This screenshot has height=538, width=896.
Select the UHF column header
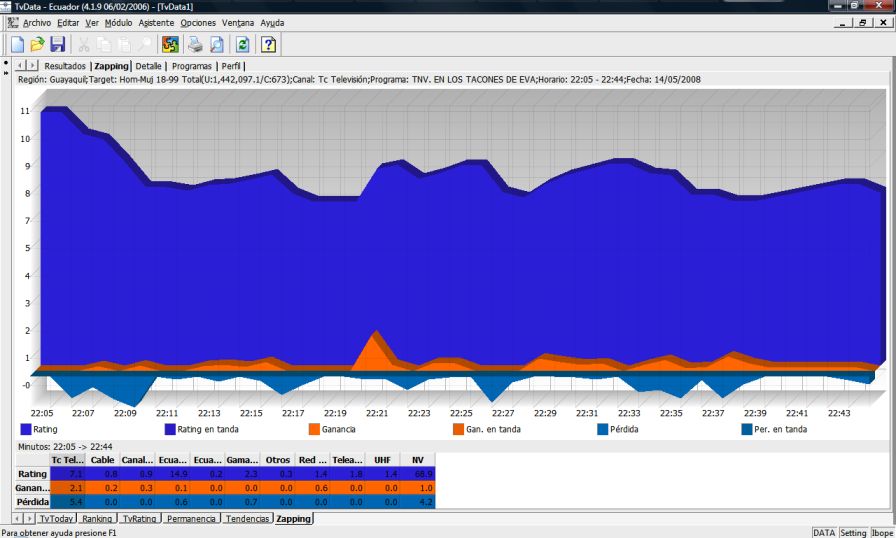pos(382,460)
